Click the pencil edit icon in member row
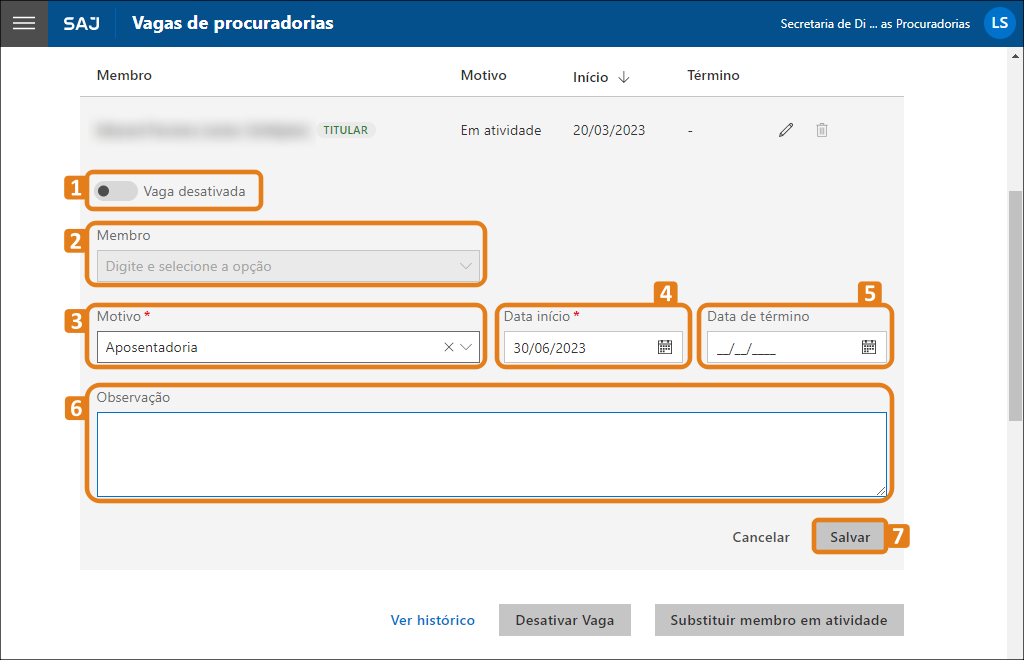1024x660 pixels. pyautogui.click(x=786, y=130)
